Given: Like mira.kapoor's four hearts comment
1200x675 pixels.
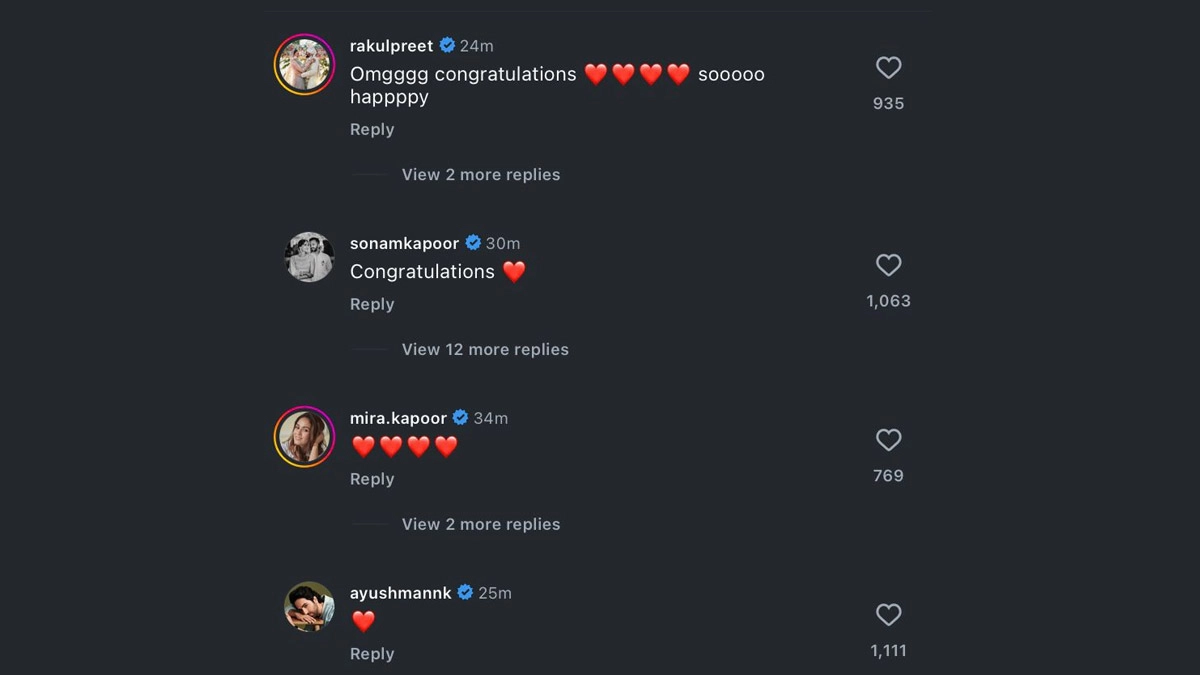Looking at the screenshot, I should pyautogui.click(x=888, y=440).
